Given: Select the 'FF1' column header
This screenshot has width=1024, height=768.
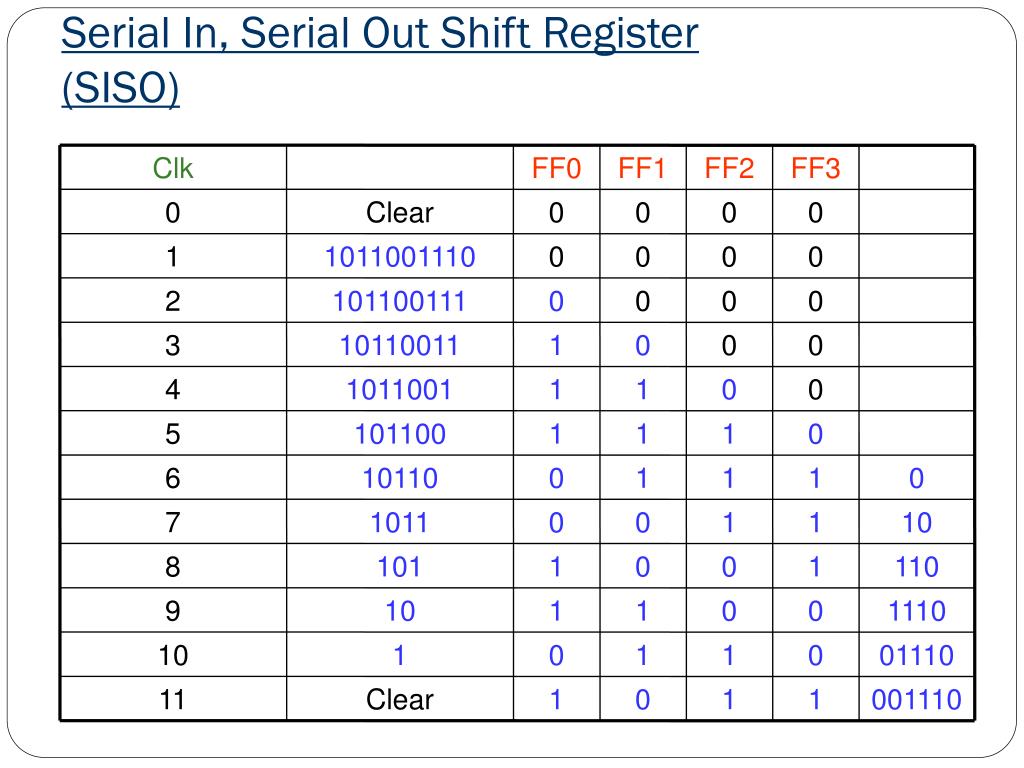Looking at the screenshot, I should click(x=643, y=168).
